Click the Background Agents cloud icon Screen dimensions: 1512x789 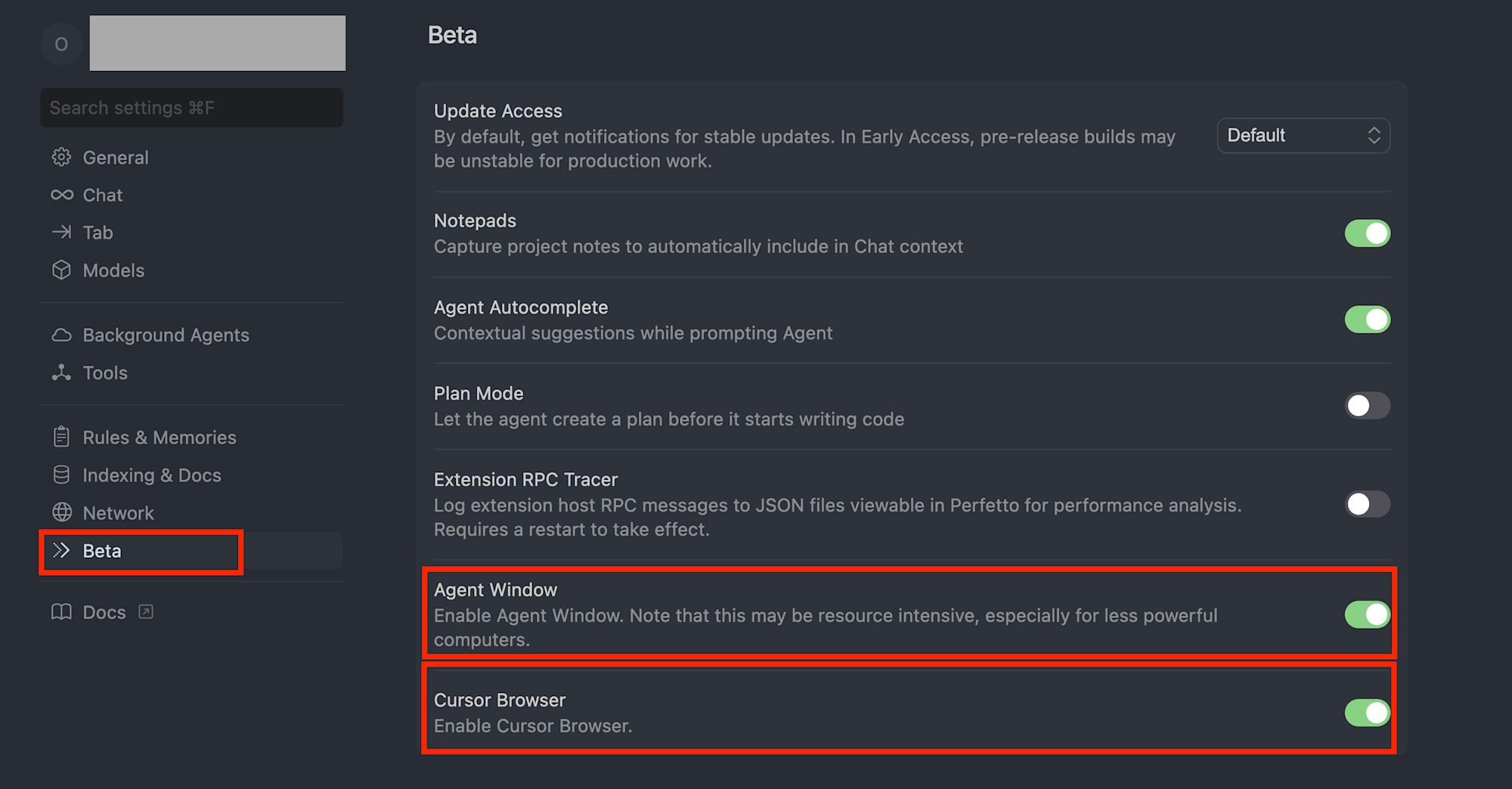pyautogui.click(x=61, y=335)
